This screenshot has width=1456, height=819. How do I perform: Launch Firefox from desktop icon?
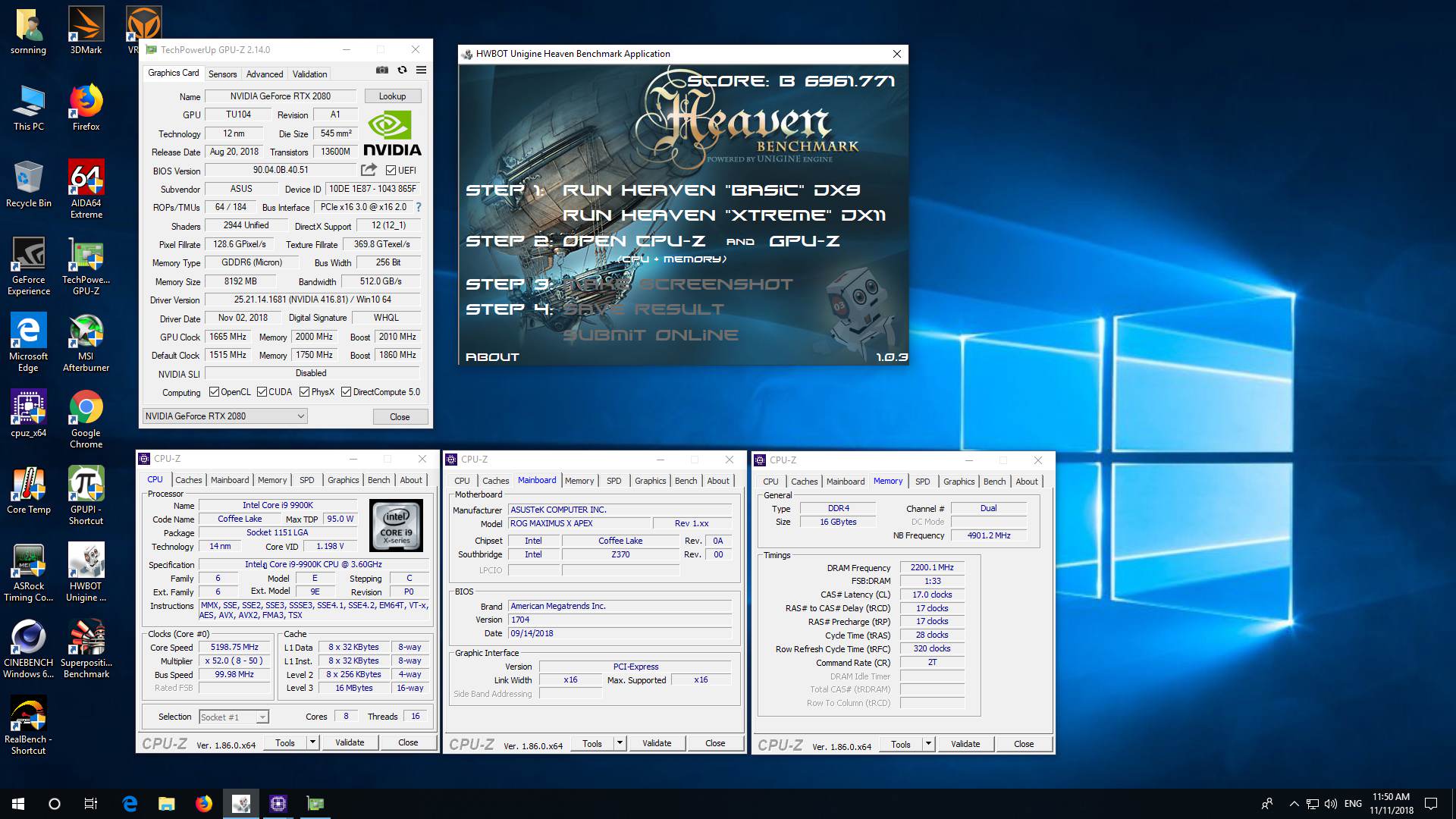click(86, 107)
